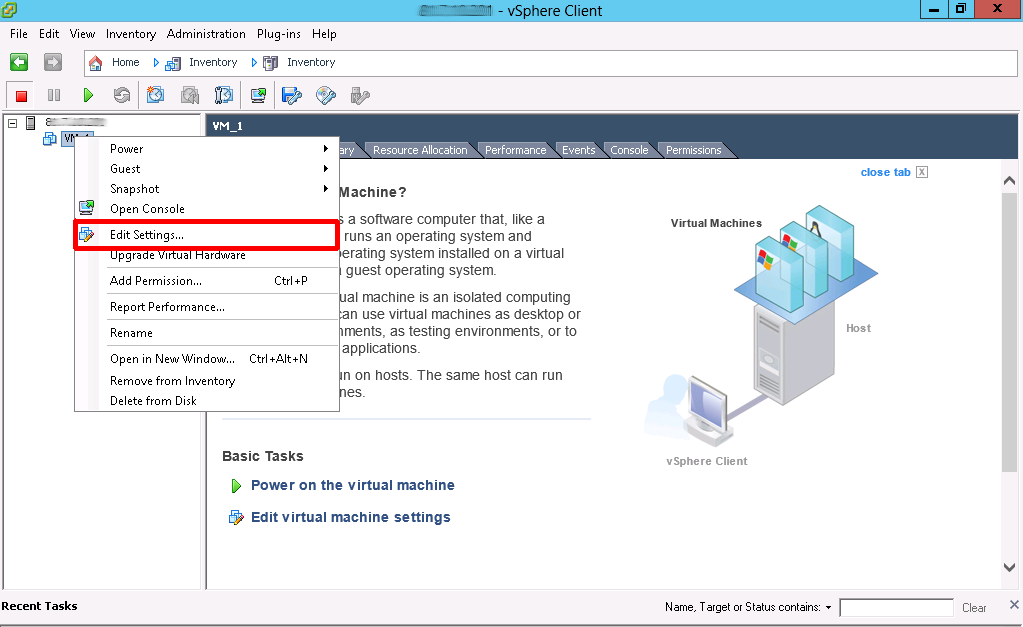Collapse the host node in the inventory tree
The image size is (1023, 627).
(12, 123)
